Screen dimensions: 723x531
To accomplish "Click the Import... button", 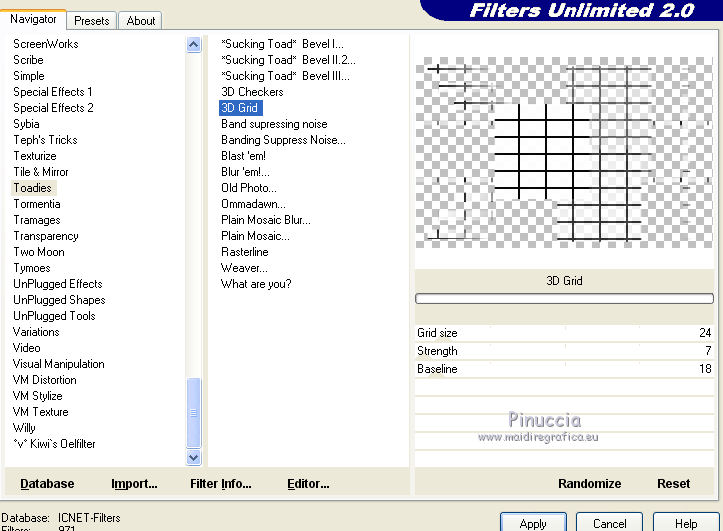I will click(x=134, y=484).
